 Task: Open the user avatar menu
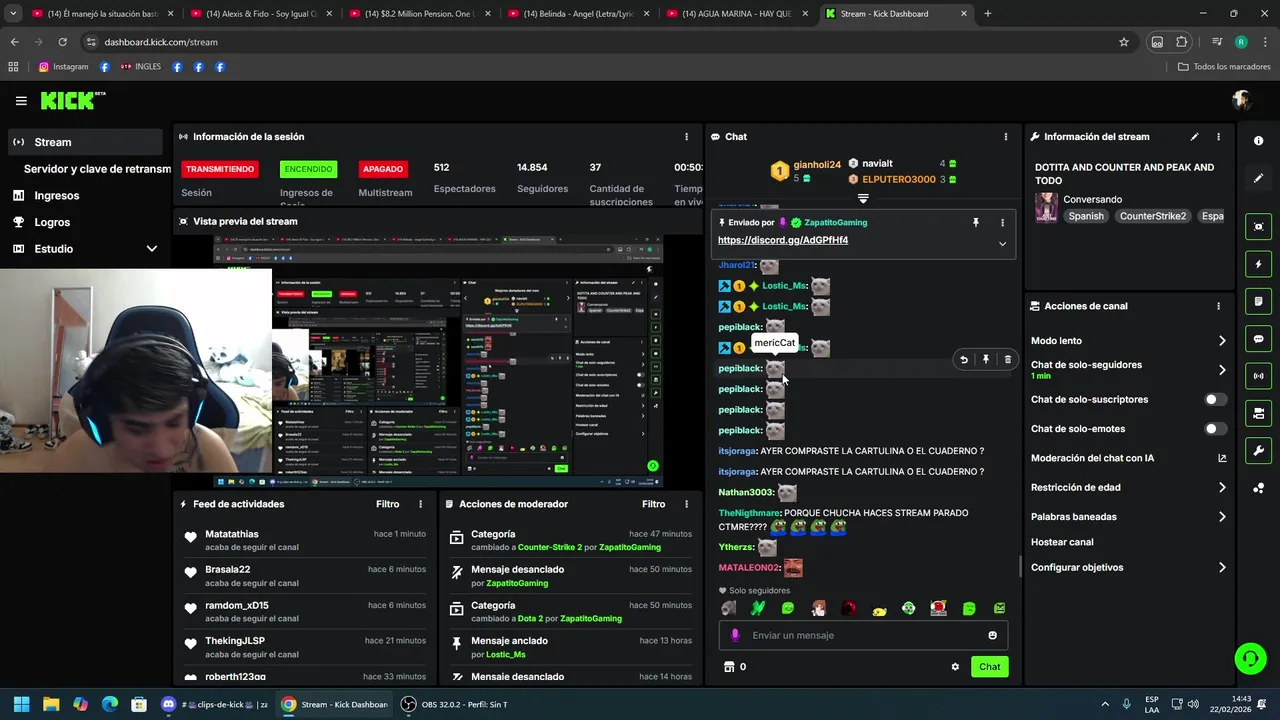coord(1242,100)
